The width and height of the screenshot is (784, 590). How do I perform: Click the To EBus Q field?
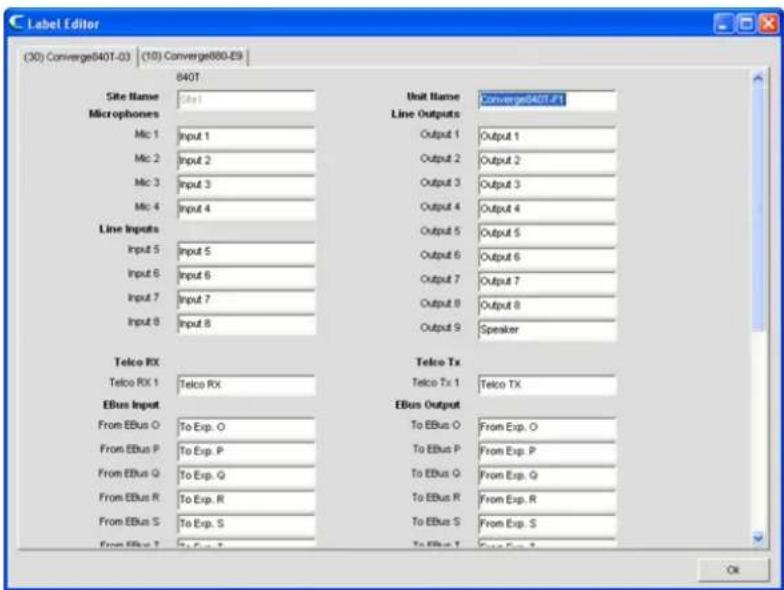[547, 476]
